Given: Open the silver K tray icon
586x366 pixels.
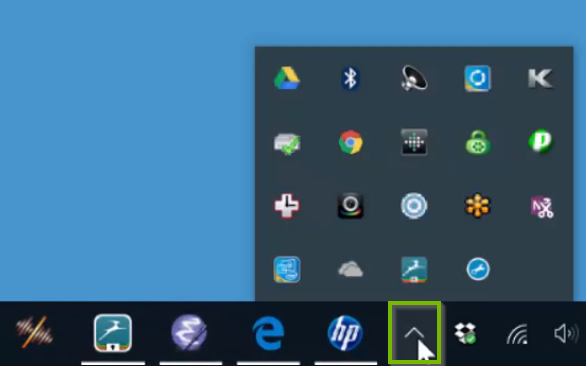Looking at the screenshot, I should pos(541,79).
